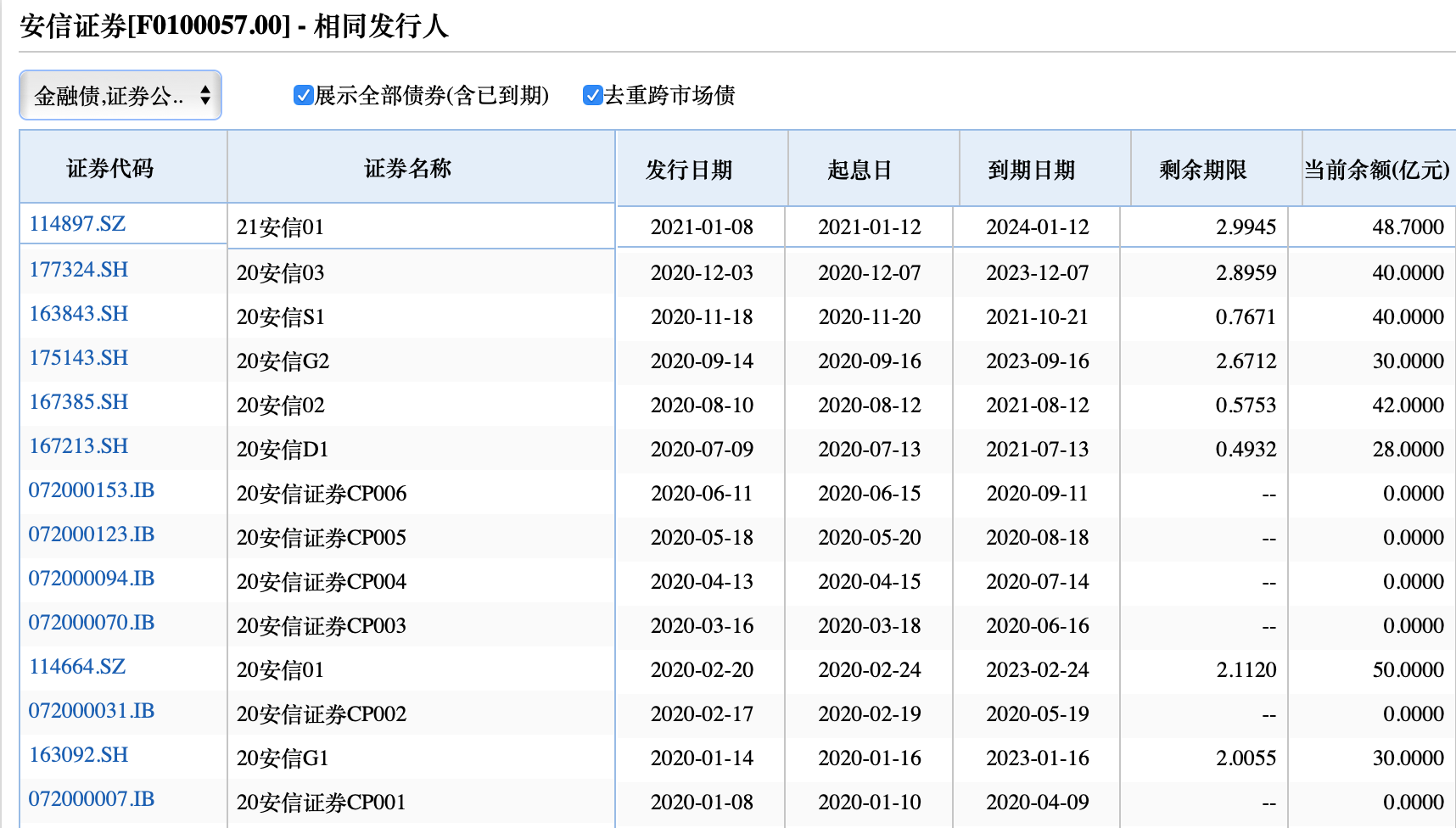Screen dimensions: 1456x828
Task: Select the 20安信03 bond name cell
Action: point(421,272)
